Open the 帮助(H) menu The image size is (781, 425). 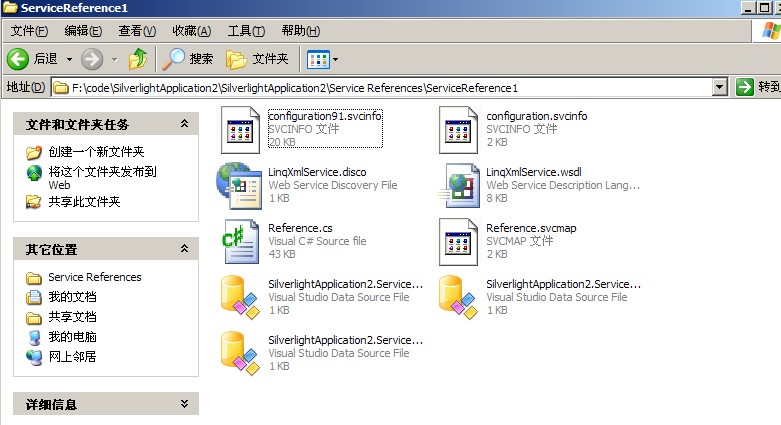(300, 31)
